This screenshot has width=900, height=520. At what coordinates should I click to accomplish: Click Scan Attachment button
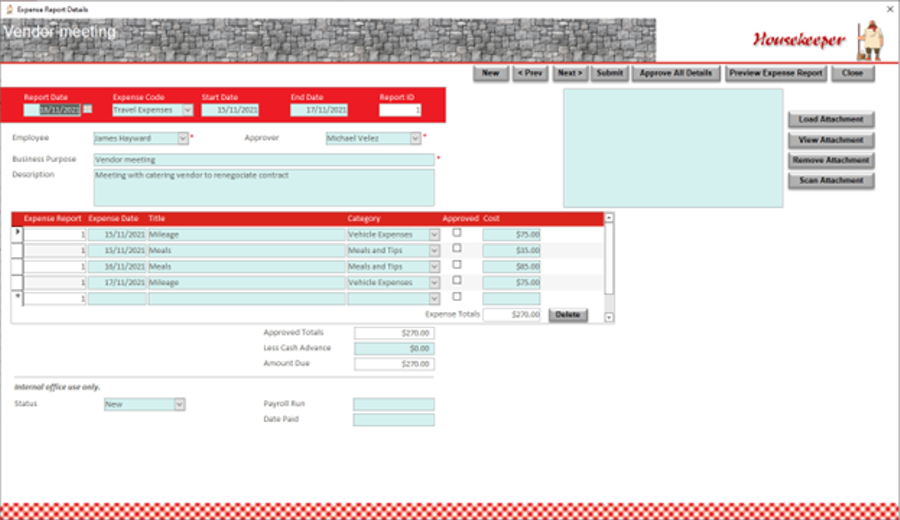click(x=831, y=181)
